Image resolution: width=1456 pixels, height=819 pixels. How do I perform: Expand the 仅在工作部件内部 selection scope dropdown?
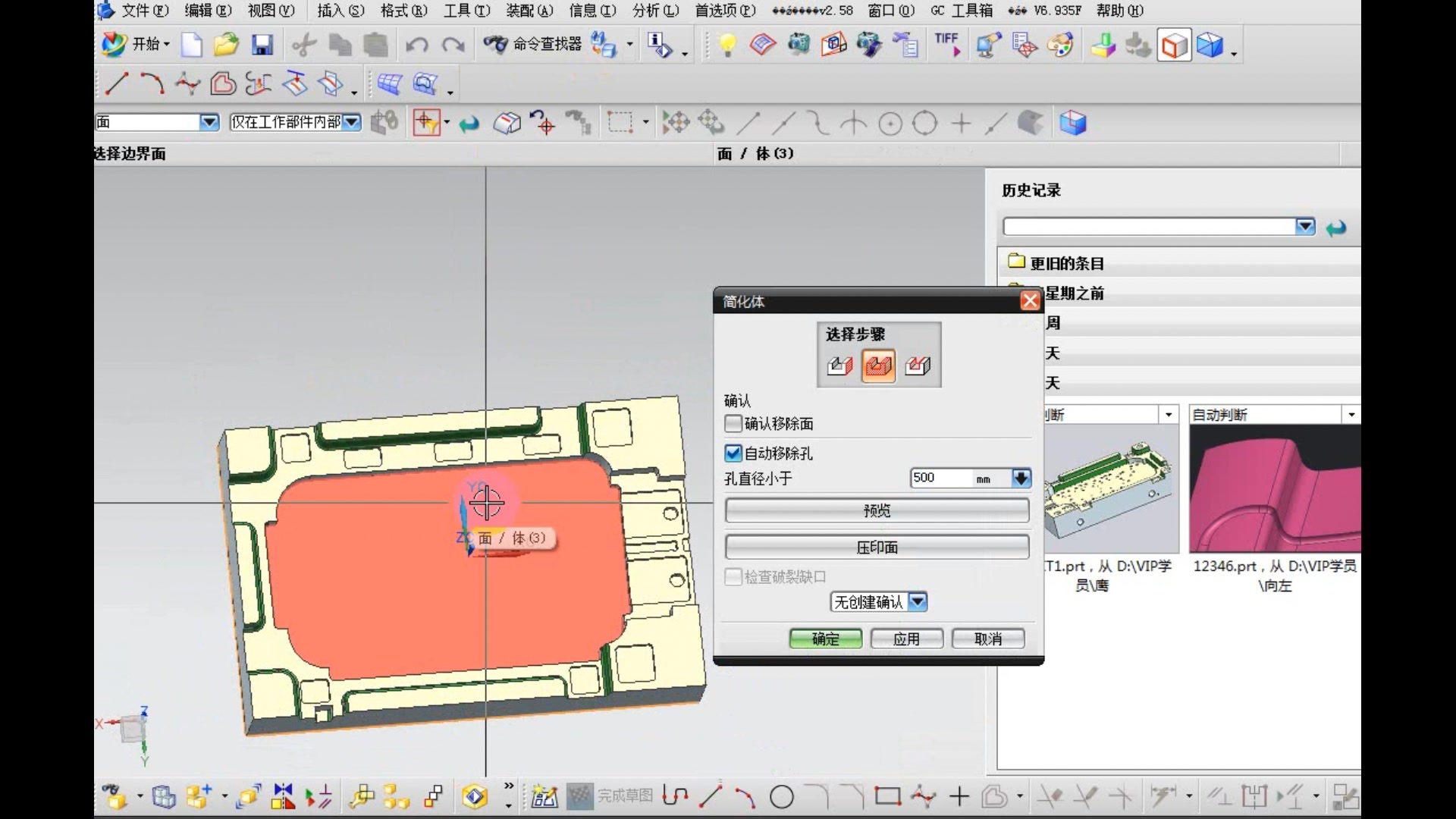(352, 123)
